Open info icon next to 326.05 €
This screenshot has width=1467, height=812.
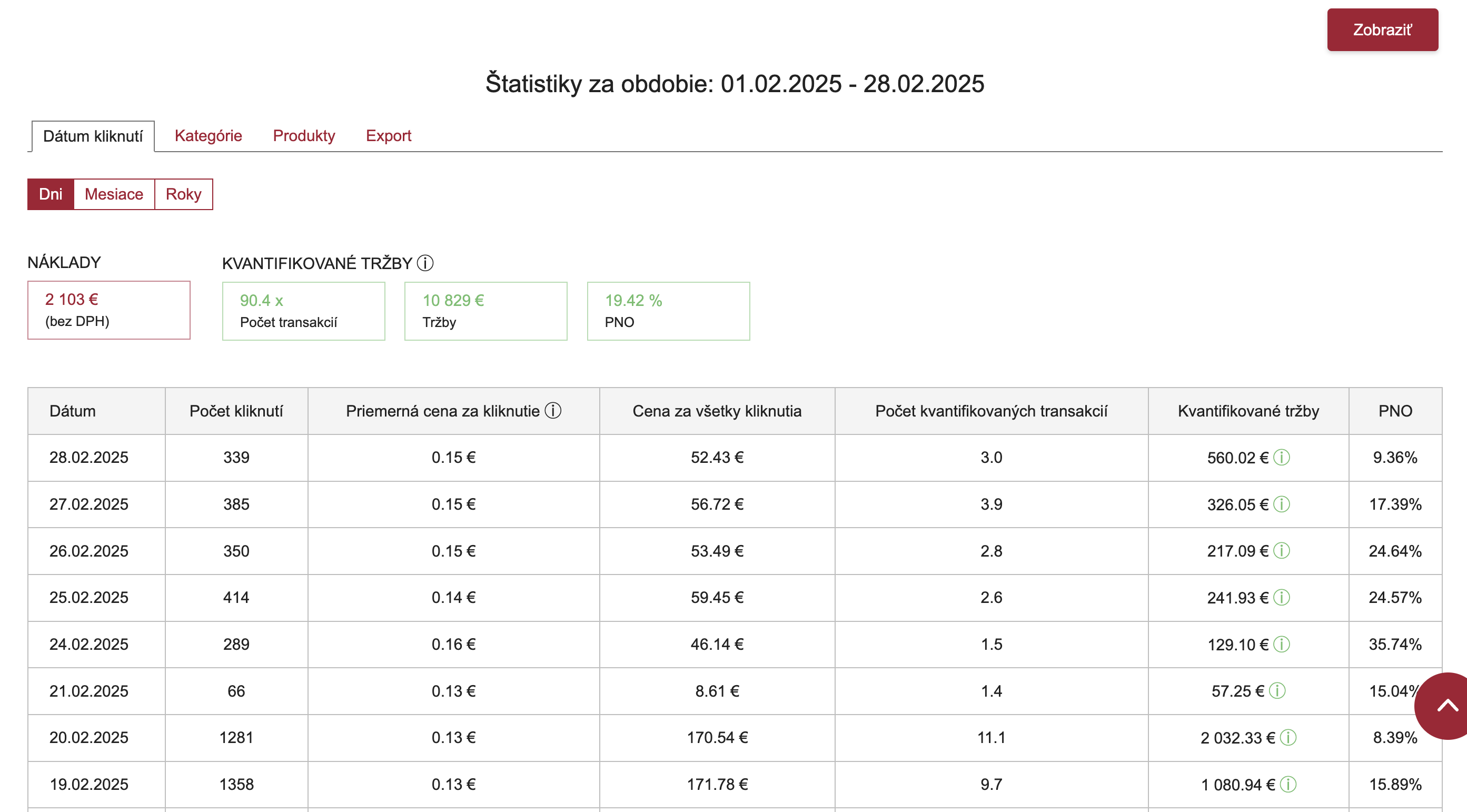[x=1281, y=504]
